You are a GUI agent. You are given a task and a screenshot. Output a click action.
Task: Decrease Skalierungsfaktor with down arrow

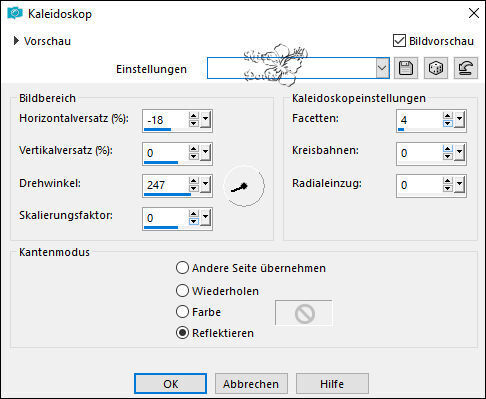click(x=194, y=221)
